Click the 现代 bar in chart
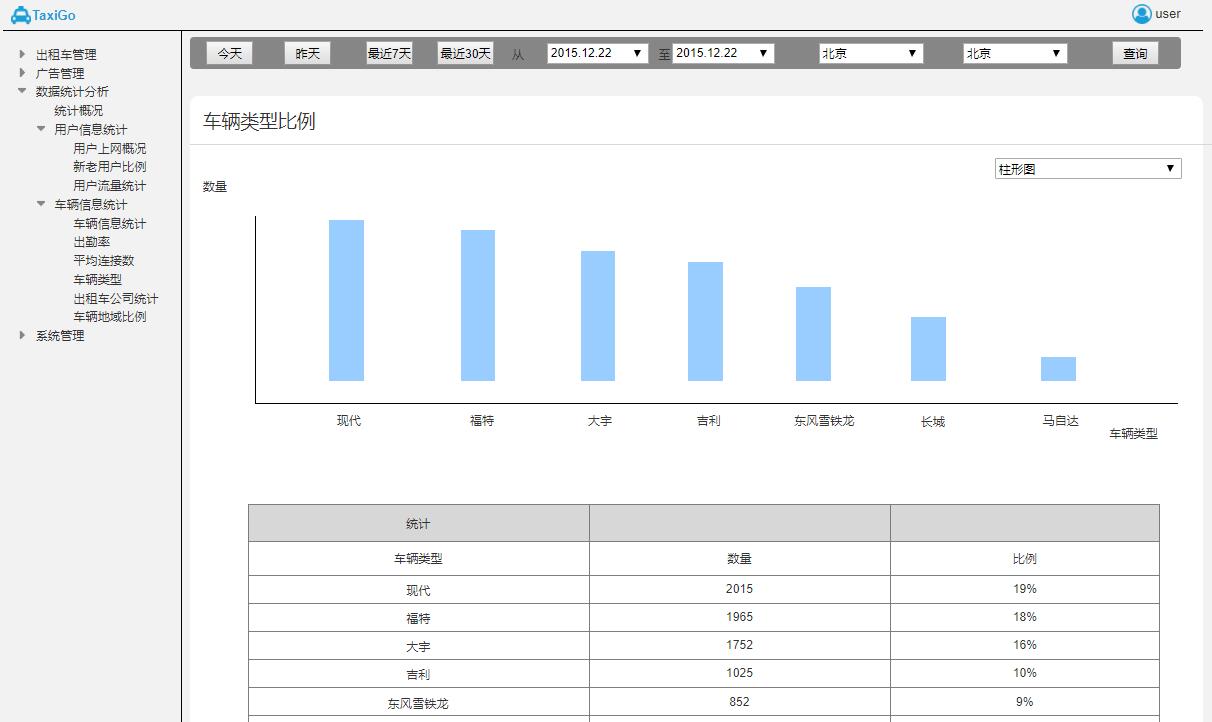Screen dimensions: 1212x722 point(346,300)
